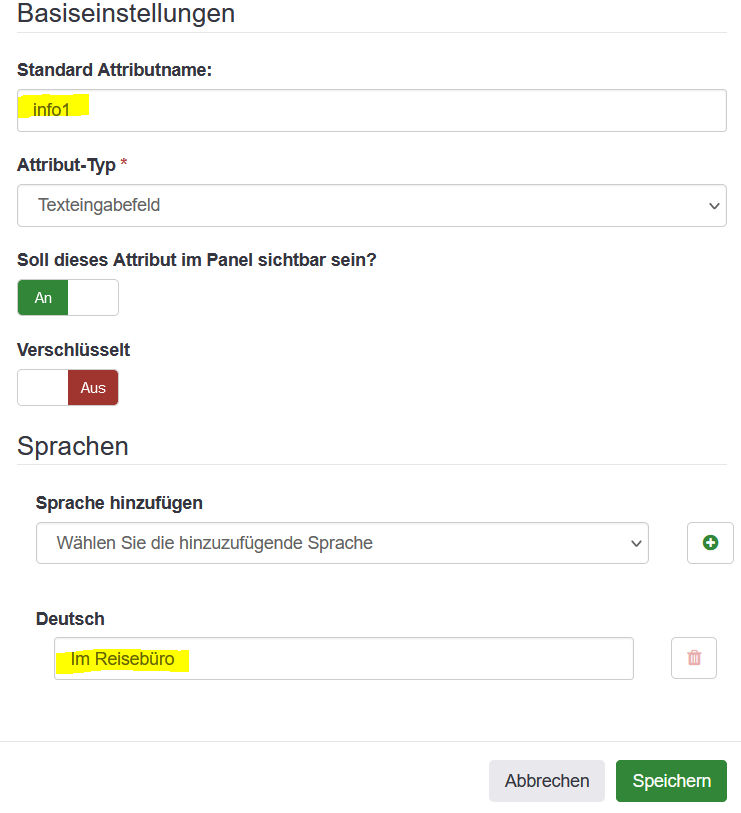Toggle the Verschlüsselt encryption switch
Image resolution: width=741 pixels, height=813 pixels.
pyautogui.click(x=68, y=388)
